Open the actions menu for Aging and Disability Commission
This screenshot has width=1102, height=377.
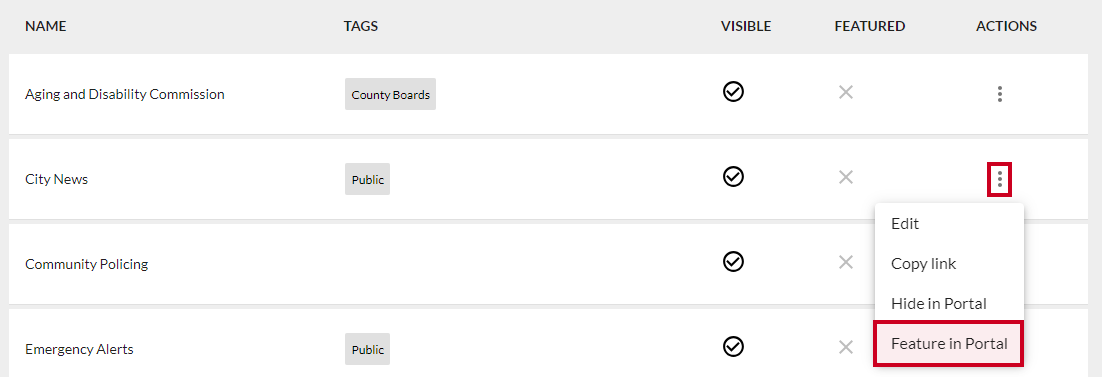pyautogui.click(x=999, y=94)
